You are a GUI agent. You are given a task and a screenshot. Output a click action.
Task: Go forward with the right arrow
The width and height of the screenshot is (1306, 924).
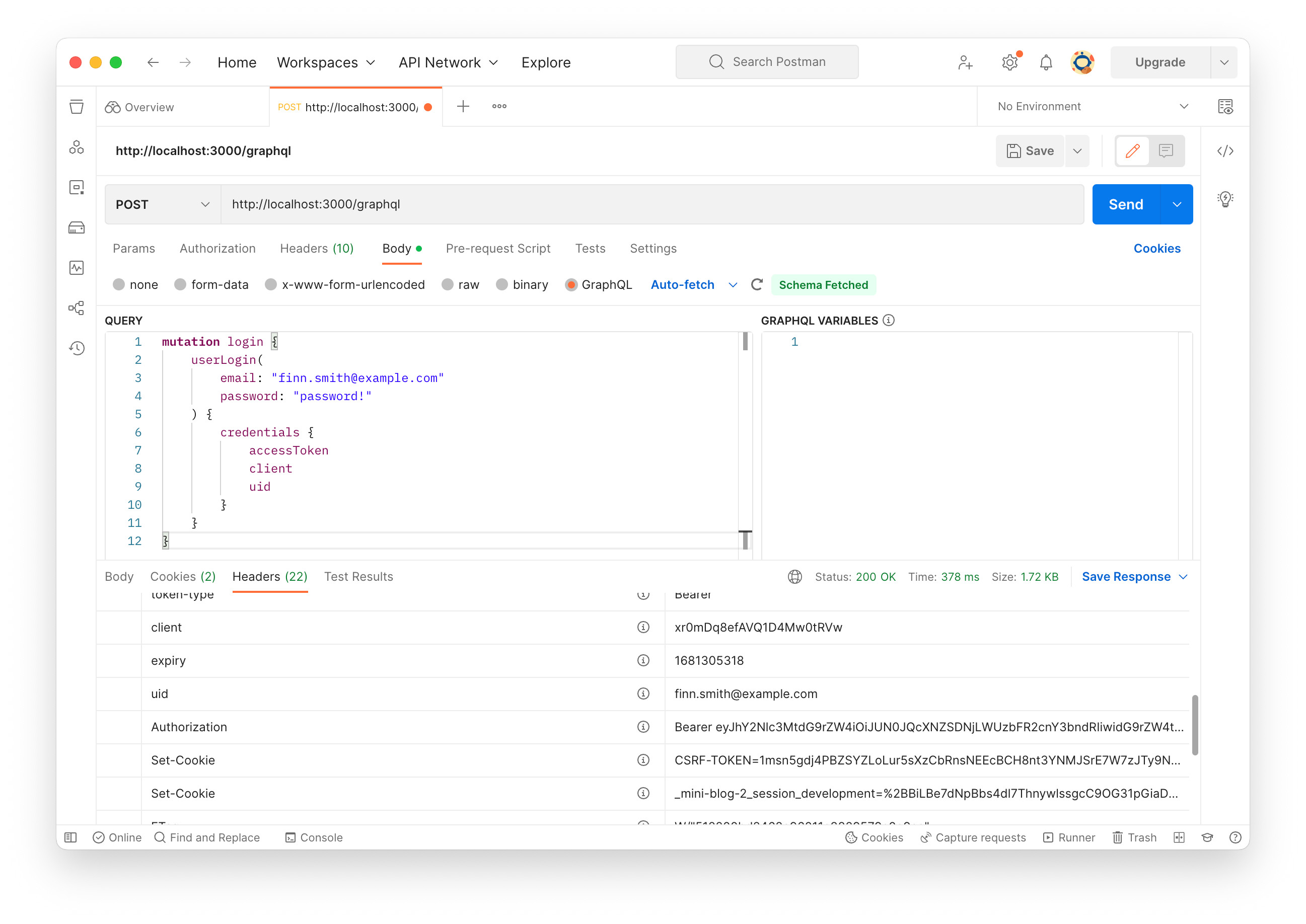pyautogui.click(x=185, y=62)
